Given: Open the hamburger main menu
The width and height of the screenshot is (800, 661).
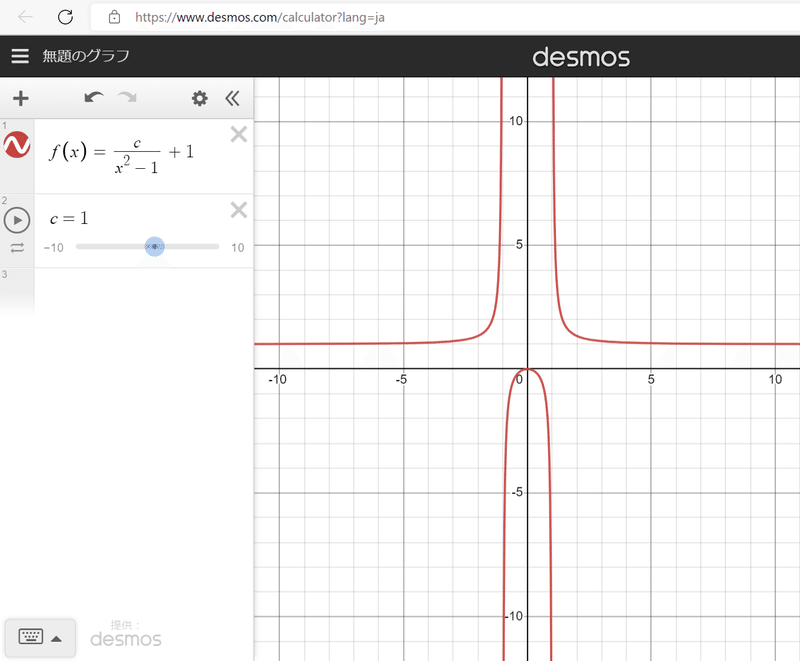Looking at the screenshot, I should click(x=20, y=56).
